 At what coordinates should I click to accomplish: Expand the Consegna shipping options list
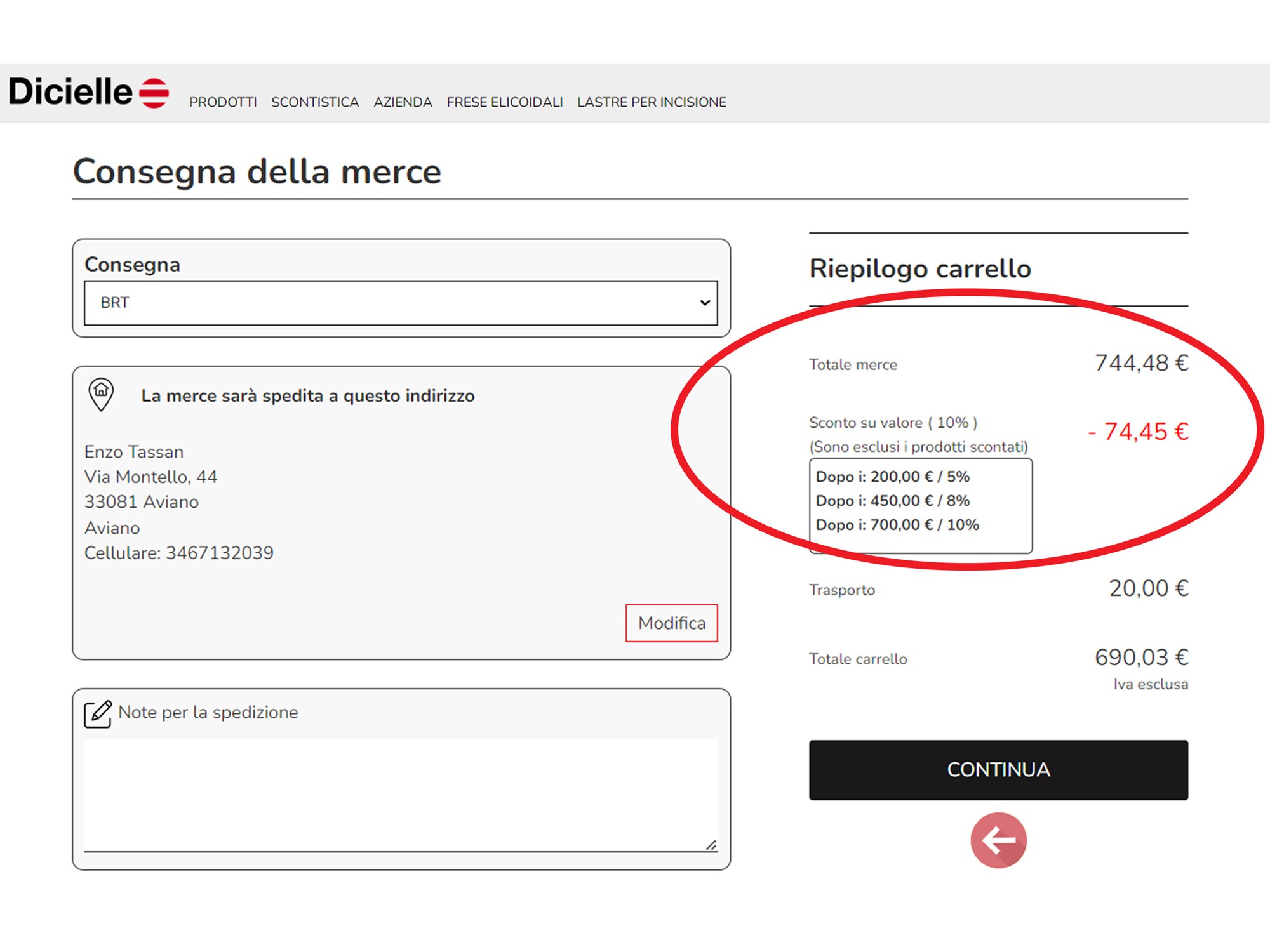coord(400,303)
